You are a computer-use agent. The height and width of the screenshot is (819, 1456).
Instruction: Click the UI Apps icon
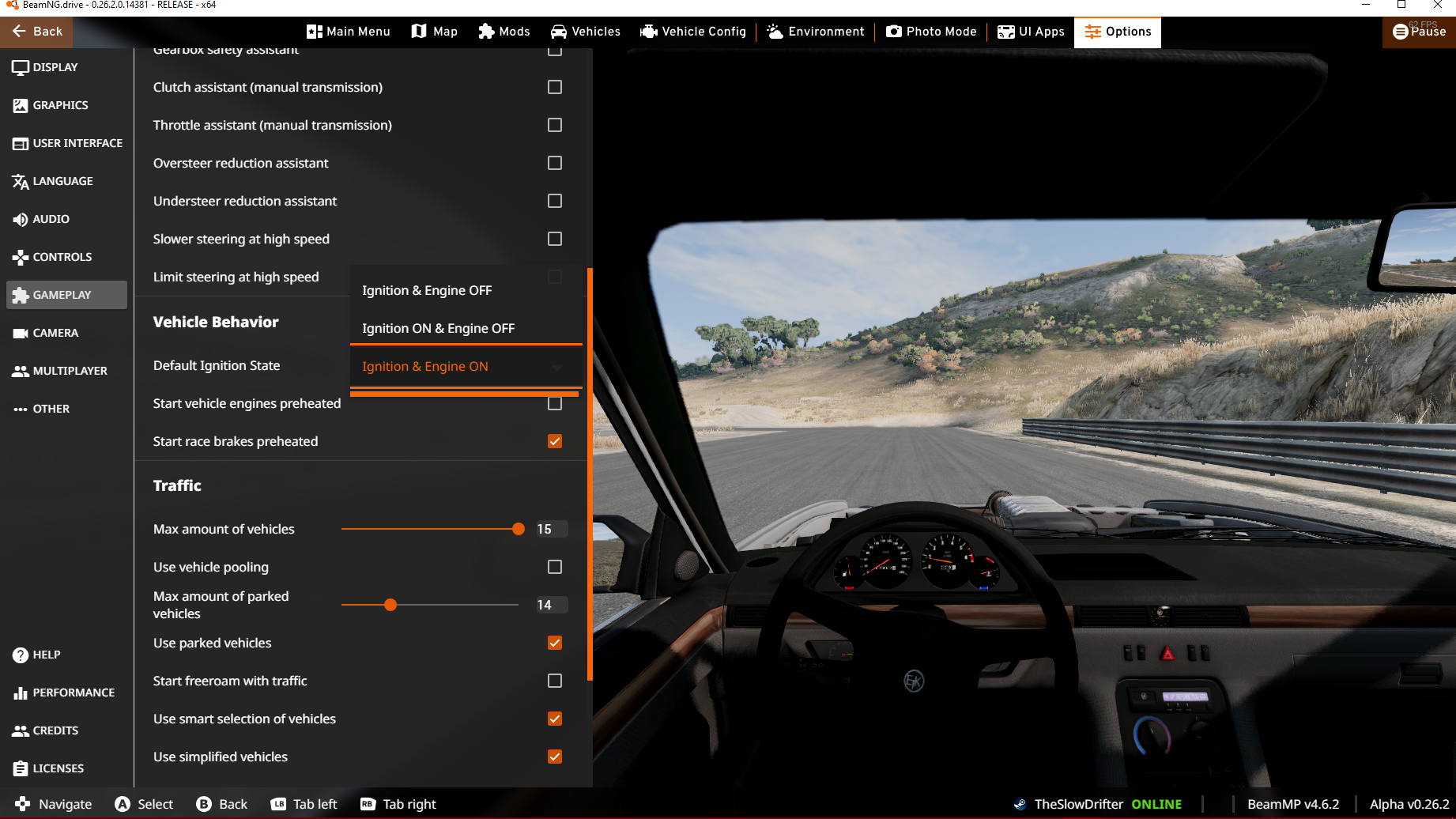tap(1005, 32)
